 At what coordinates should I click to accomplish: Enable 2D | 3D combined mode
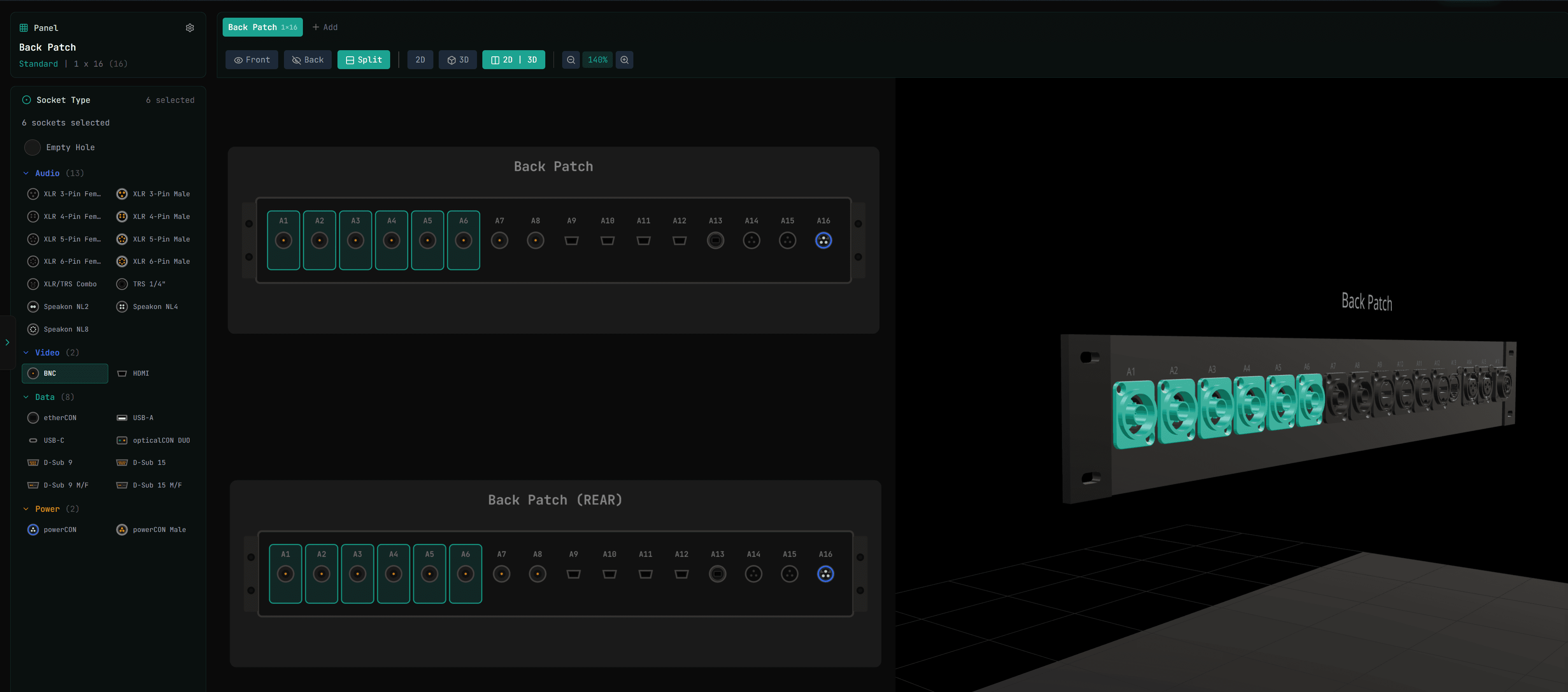pyautogui.click(x=513, y=60)
